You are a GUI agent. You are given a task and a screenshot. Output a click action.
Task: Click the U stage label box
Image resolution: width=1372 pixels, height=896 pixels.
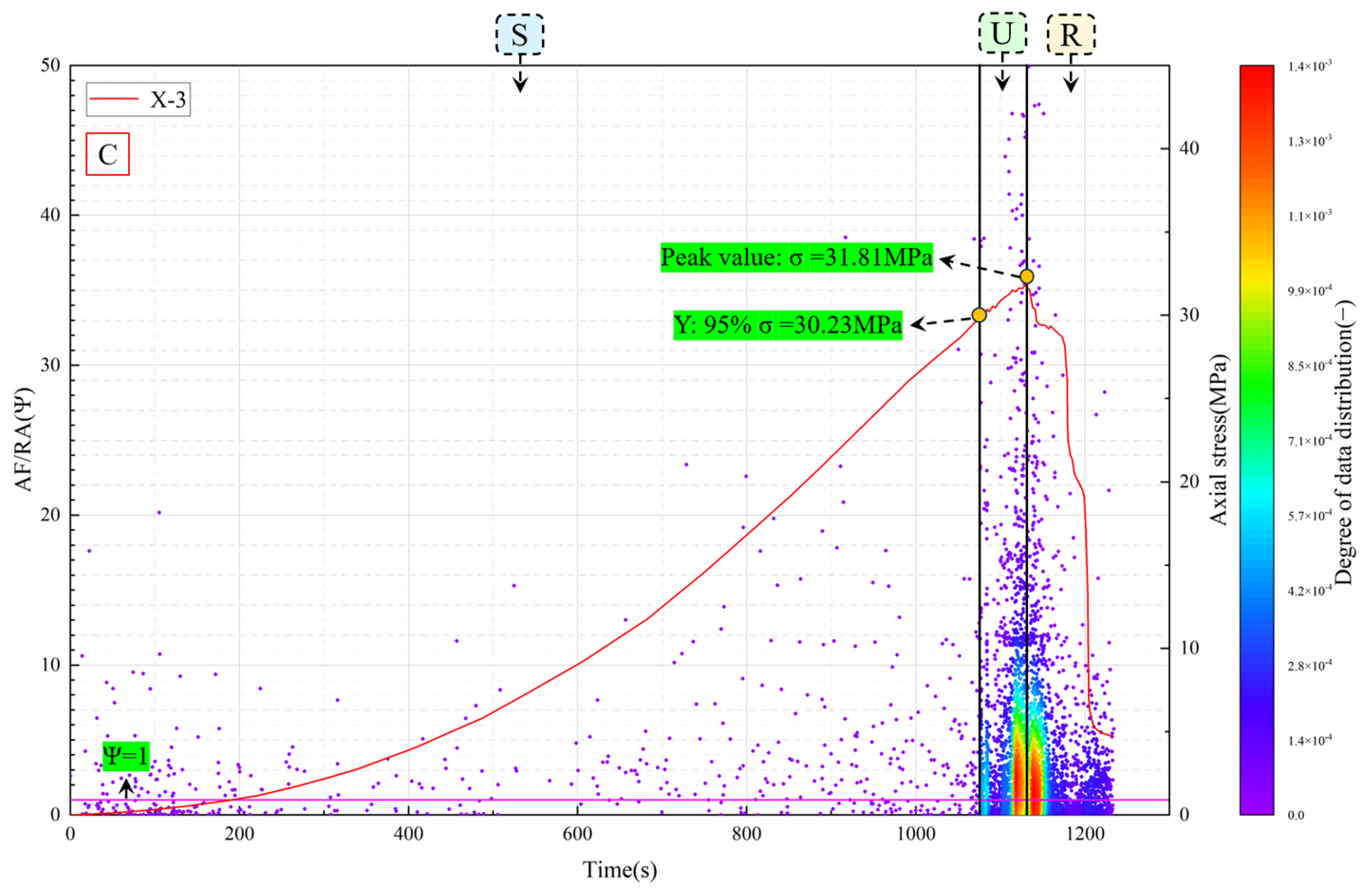pos(1002,33)
